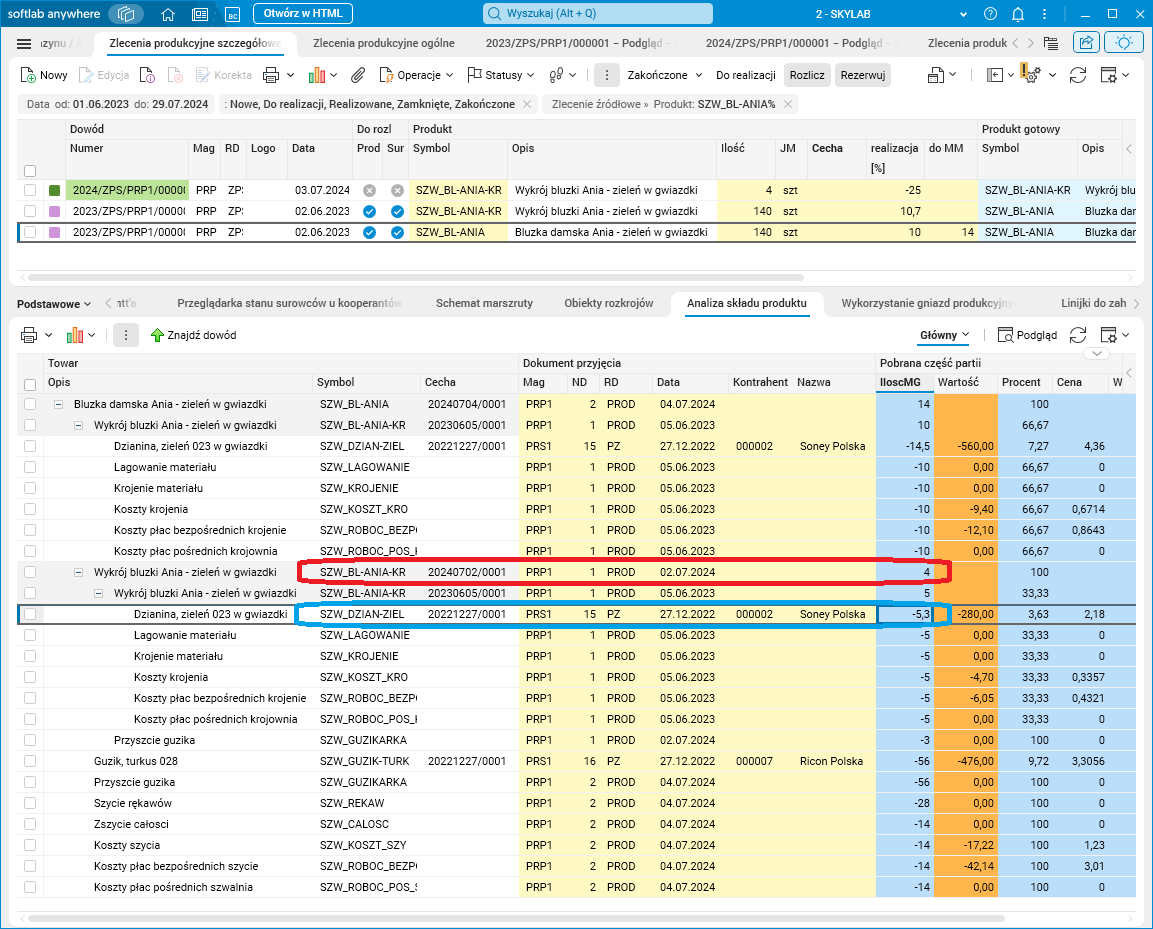Toggle select-all checkbox in lower grid header

30,384
